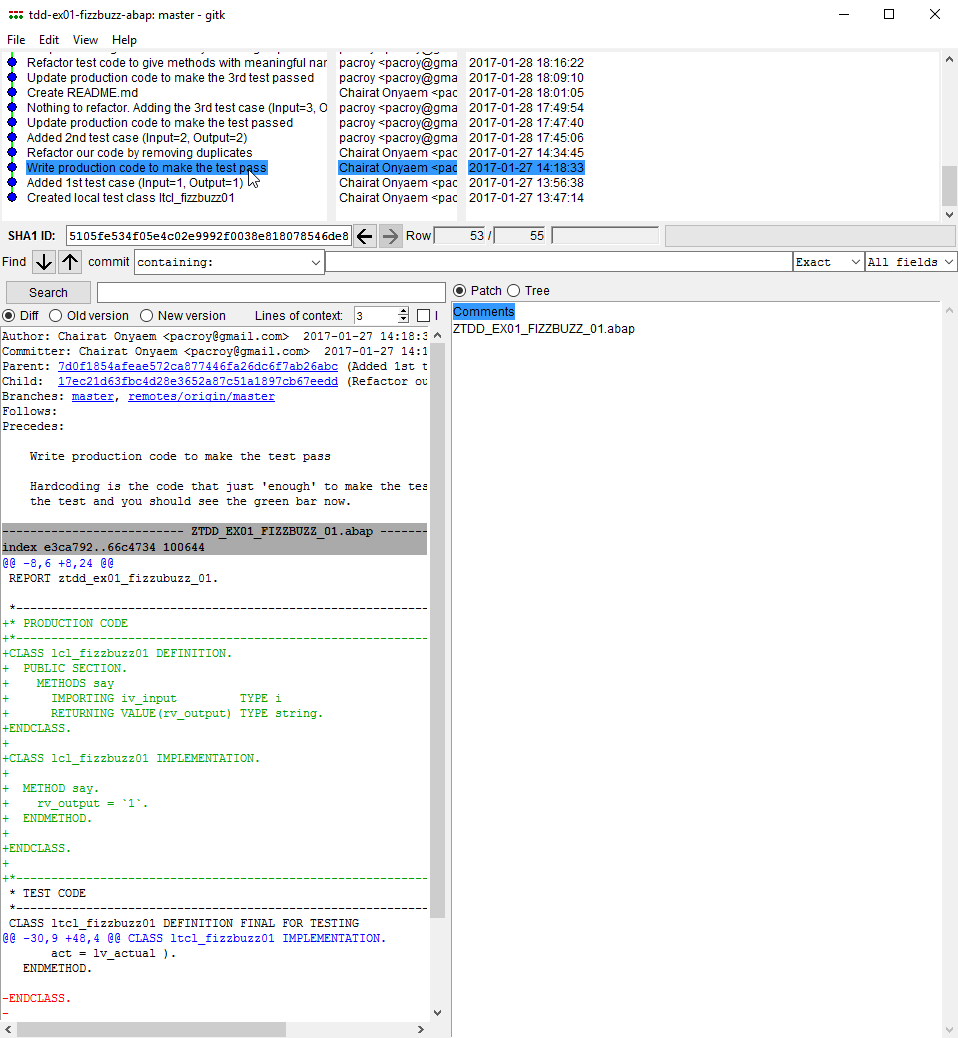Select the commit node dot for Create README.md
958x1038 pixels.
click(10, 92)
